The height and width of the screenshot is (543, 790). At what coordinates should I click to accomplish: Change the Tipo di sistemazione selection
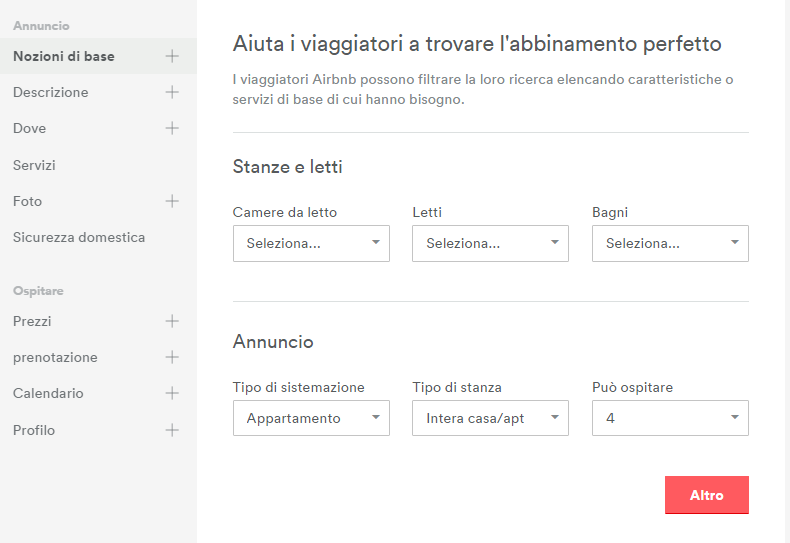[x=311, y=418]
